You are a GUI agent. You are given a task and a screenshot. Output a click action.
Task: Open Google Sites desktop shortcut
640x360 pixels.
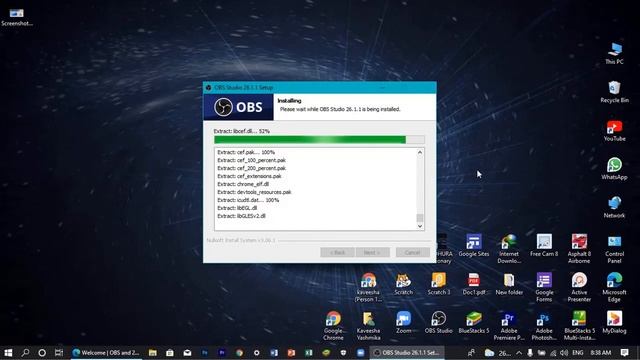coord(473,245)
